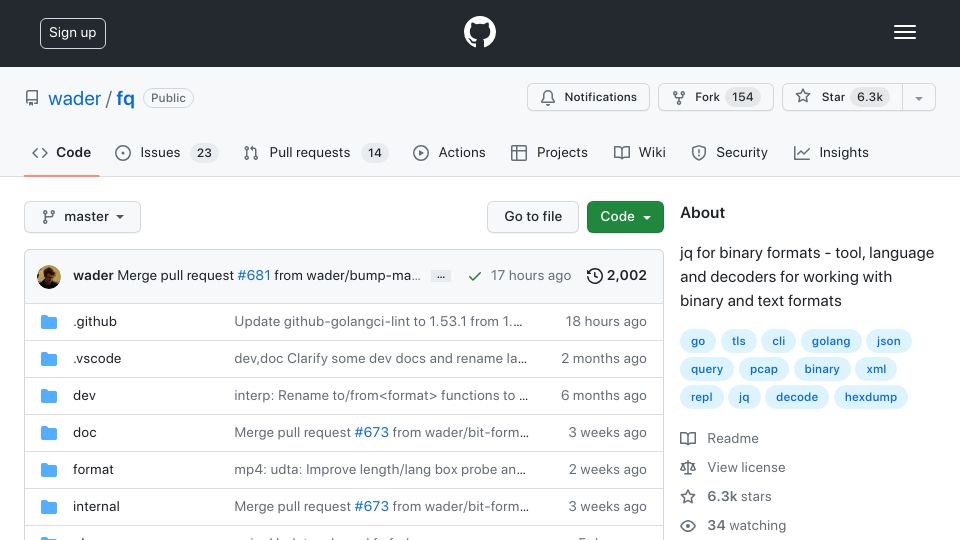The image size is (960, 540).
Task: Open the fq repository link
Action: point(125,98)
